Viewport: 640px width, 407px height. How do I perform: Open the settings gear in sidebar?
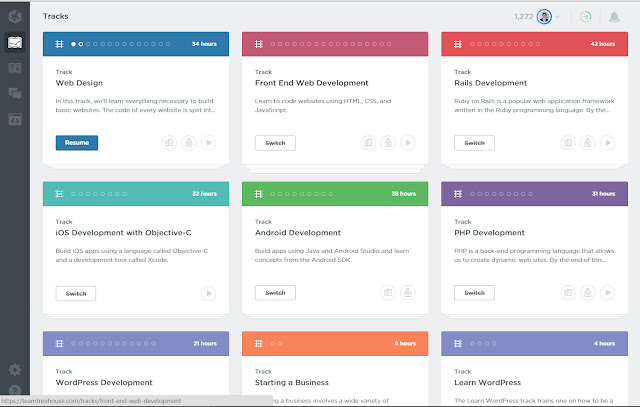pyautogui.click(x=15, y=369)
